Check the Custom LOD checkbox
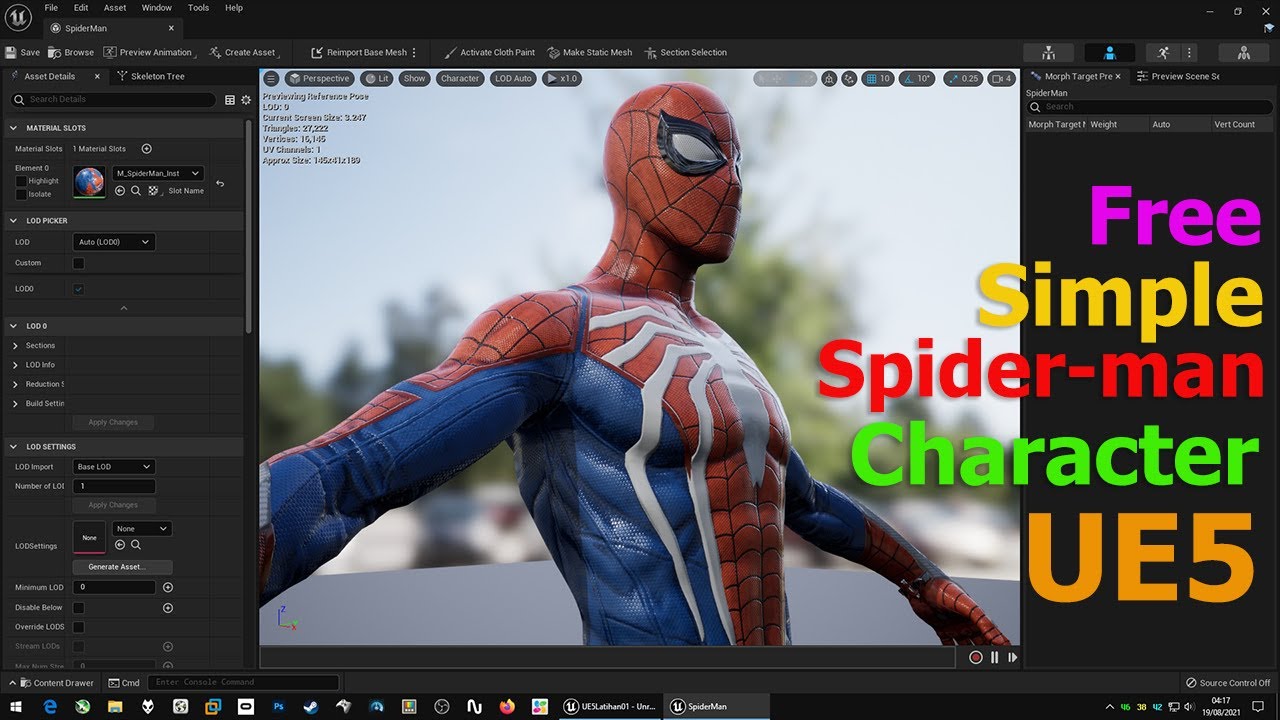The image size is (1280, 720). 79,263
